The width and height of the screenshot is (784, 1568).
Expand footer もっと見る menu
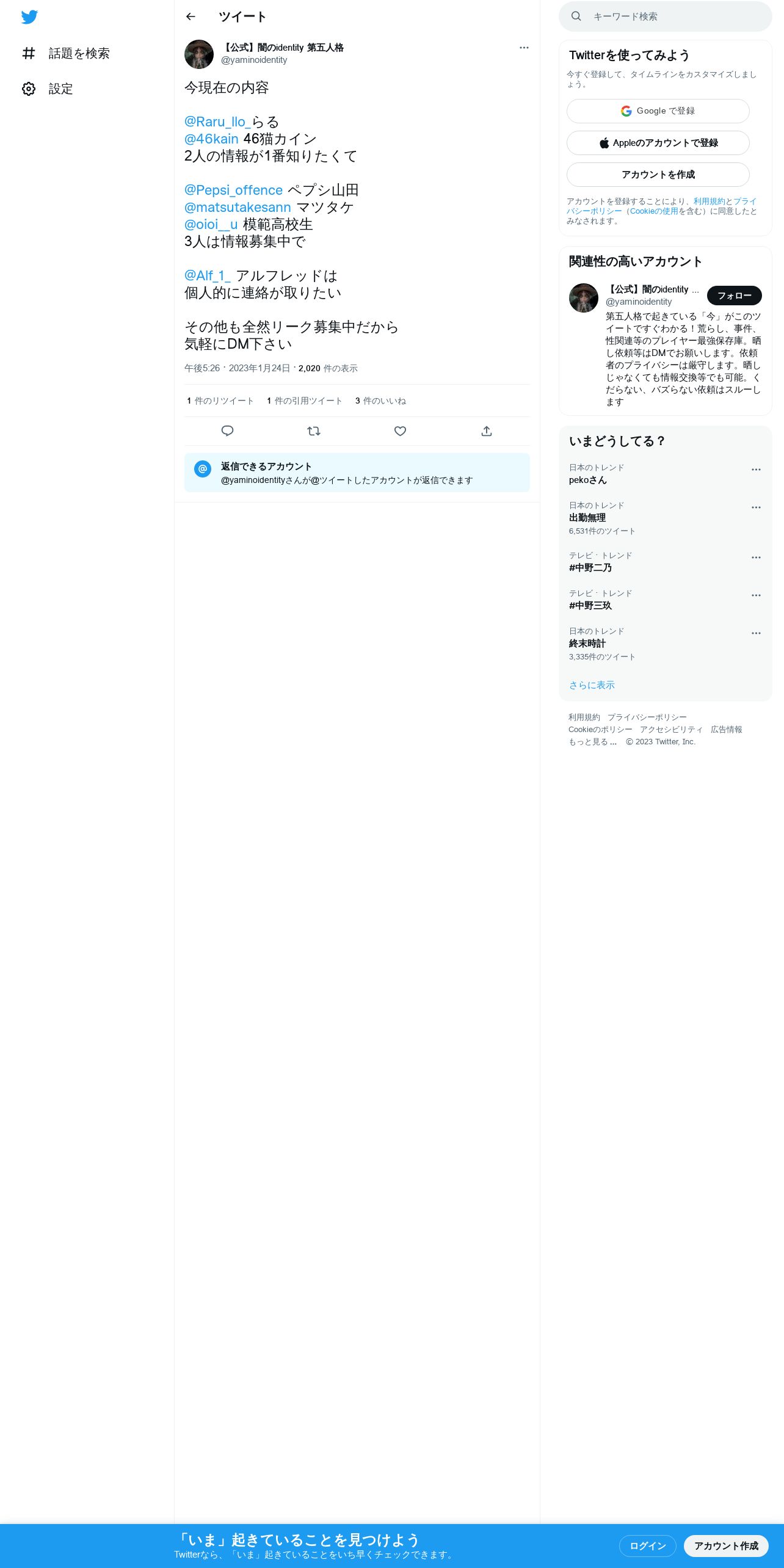click(x=593, y=742)
